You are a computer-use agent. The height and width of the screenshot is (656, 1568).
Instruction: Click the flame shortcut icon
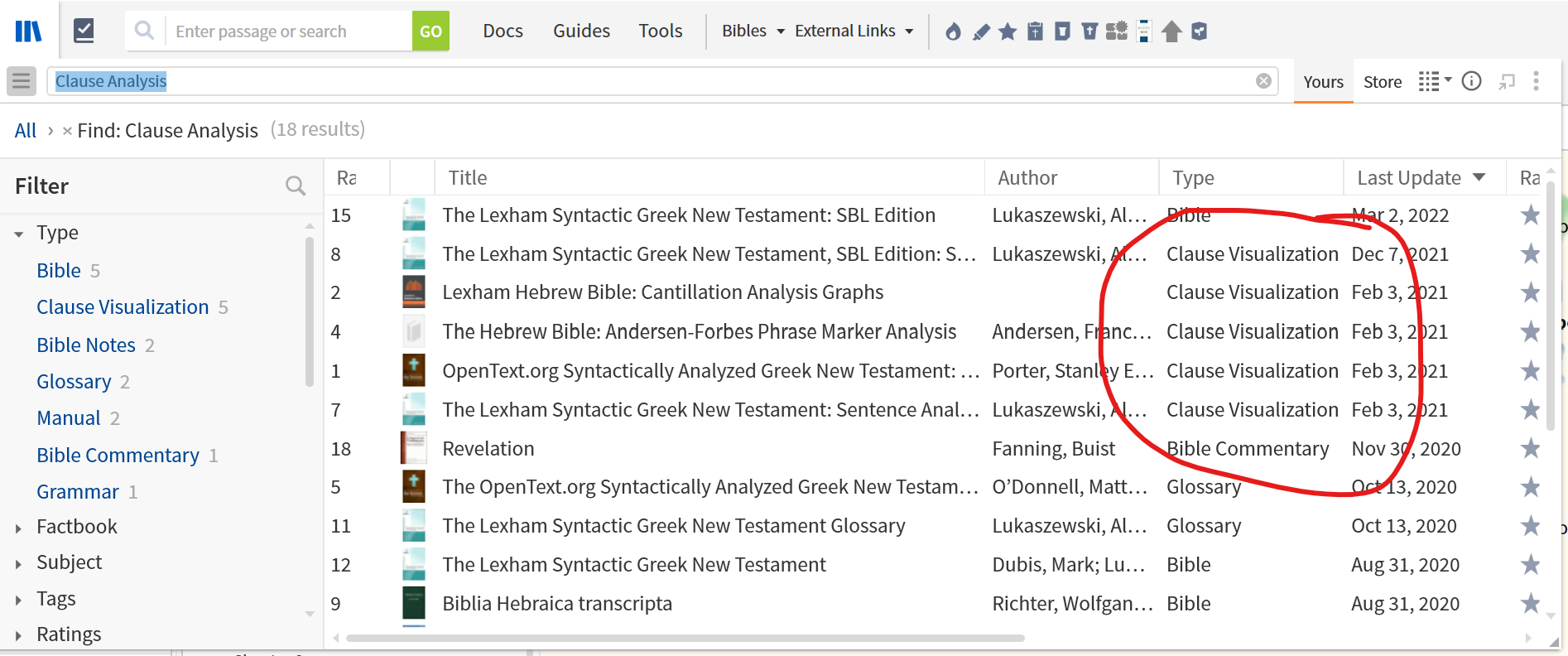click(954, 31)
